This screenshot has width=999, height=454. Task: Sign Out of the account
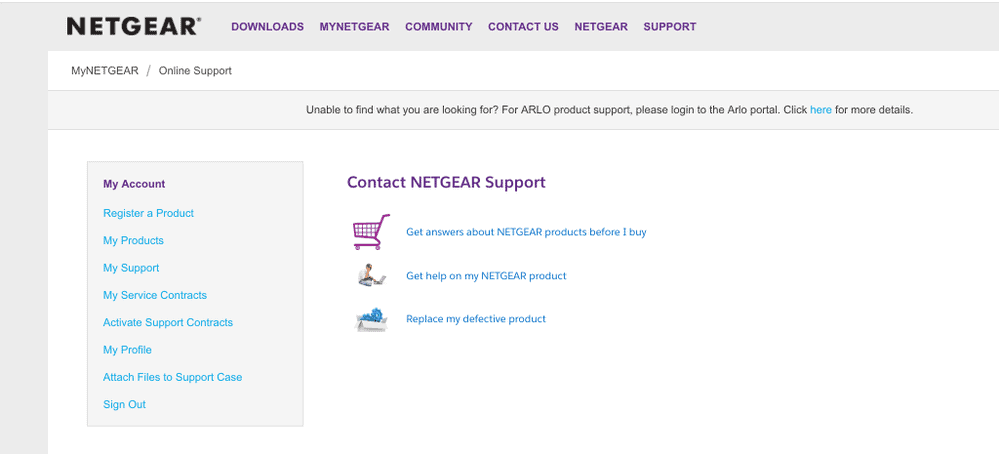point(124,405)
